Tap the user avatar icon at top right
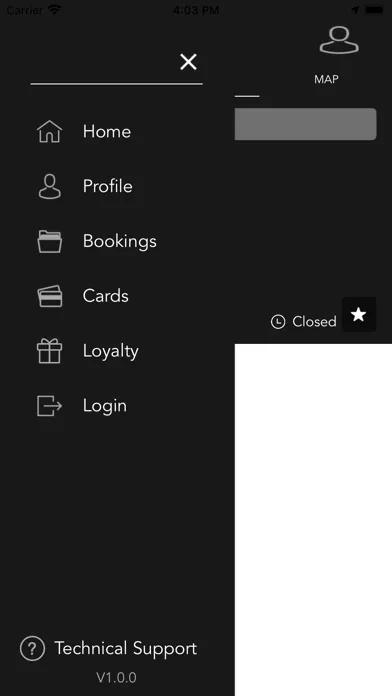Screen dimensions: 392x696 pos(339,40)
